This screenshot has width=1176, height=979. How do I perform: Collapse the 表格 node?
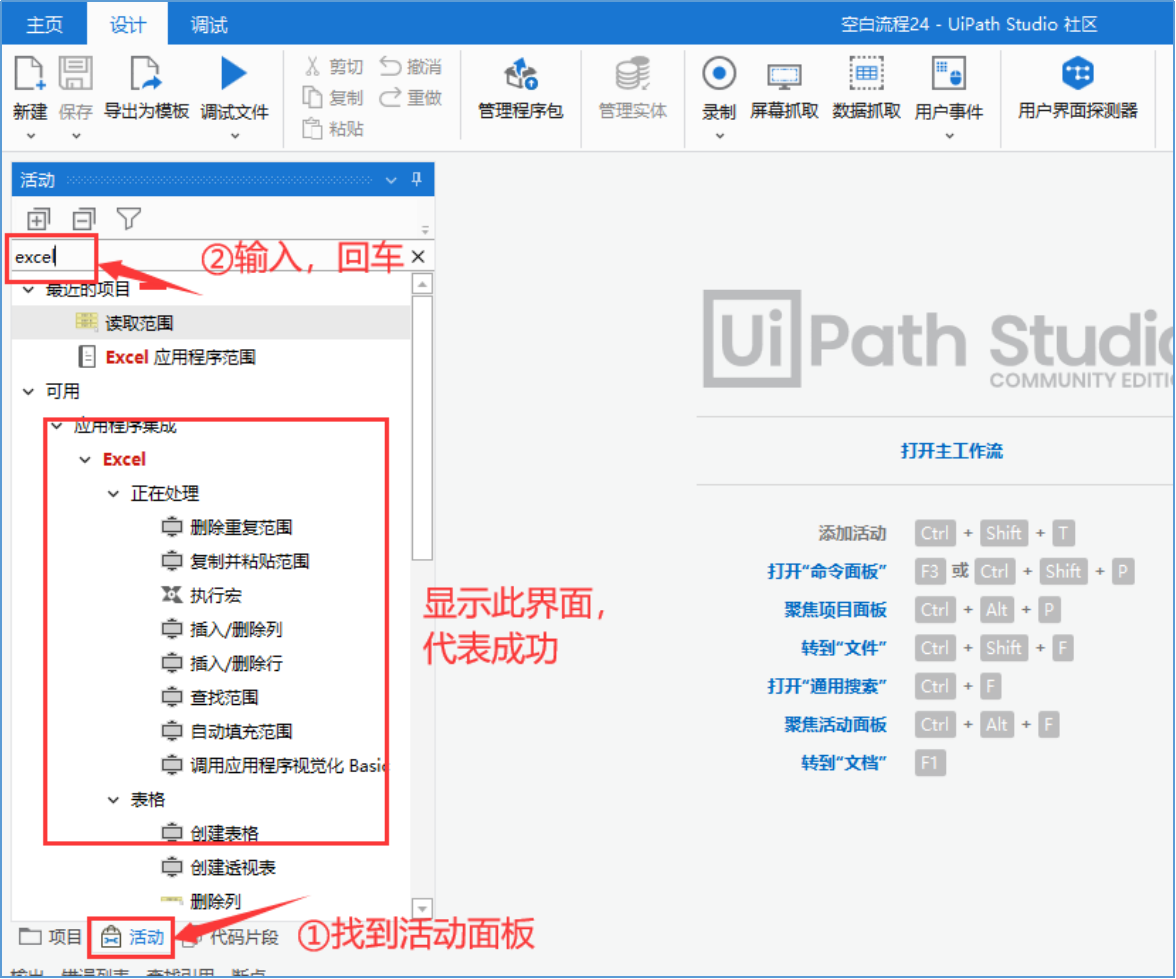coord(113,800)
